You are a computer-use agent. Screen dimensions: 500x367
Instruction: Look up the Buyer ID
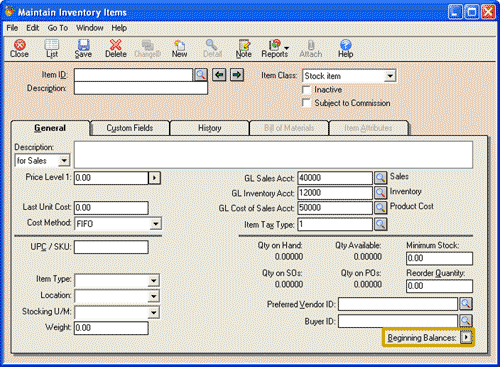click(466, 320)
